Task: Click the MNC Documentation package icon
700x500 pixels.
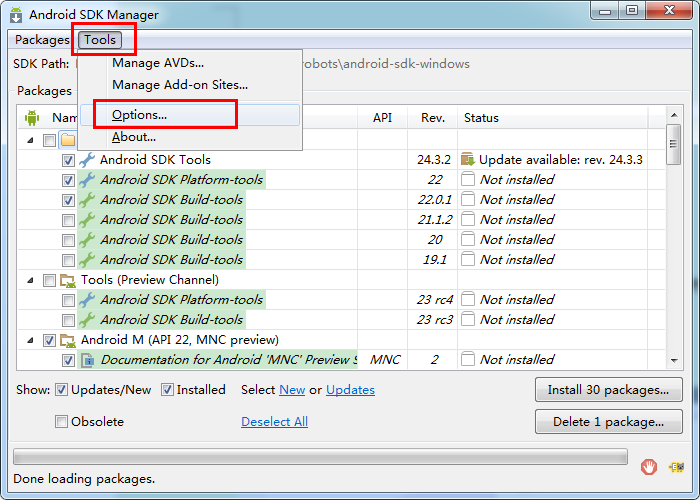Action: pos(88,360)
